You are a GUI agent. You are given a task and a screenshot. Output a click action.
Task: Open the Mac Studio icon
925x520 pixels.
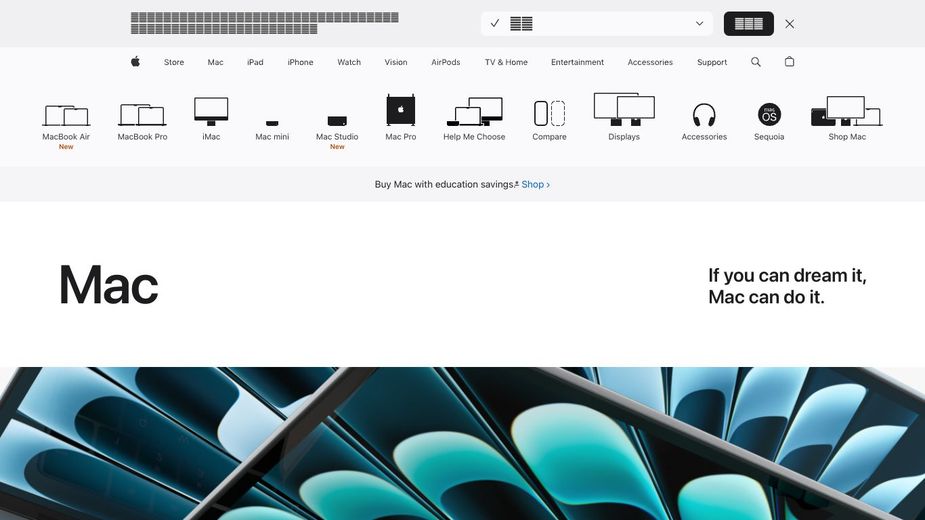[337, 121]
